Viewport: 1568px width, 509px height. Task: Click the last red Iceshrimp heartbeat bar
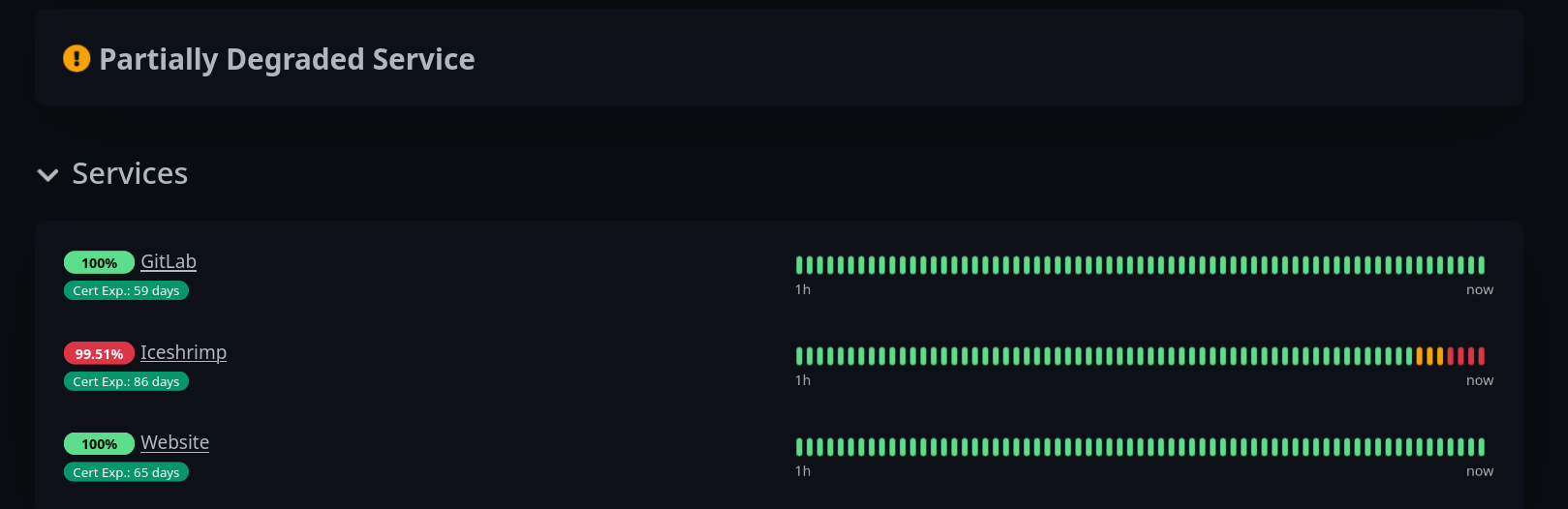coord(1481,356)
